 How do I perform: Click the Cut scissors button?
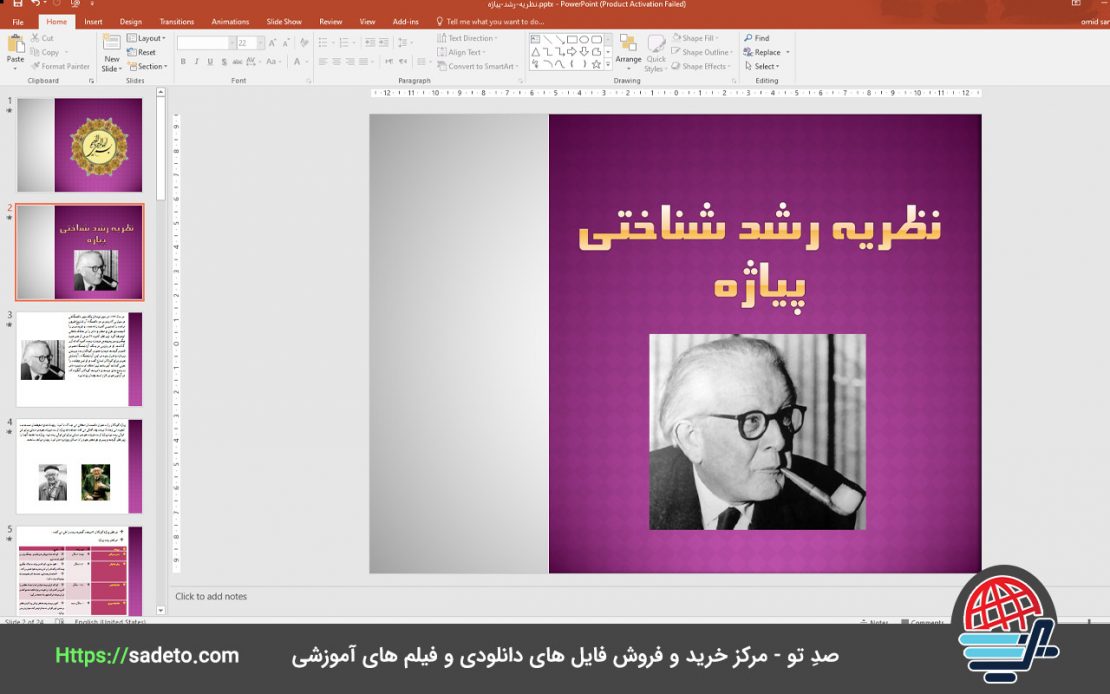point(42,38)
